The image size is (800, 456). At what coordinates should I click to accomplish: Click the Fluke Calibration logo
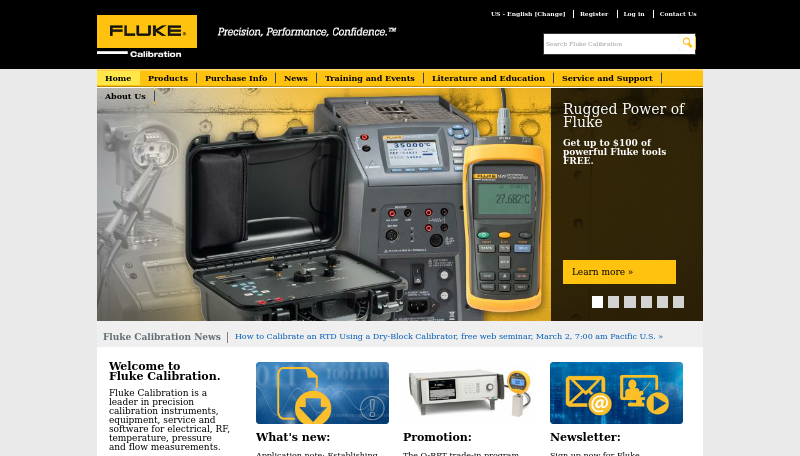tap(147, 36)
